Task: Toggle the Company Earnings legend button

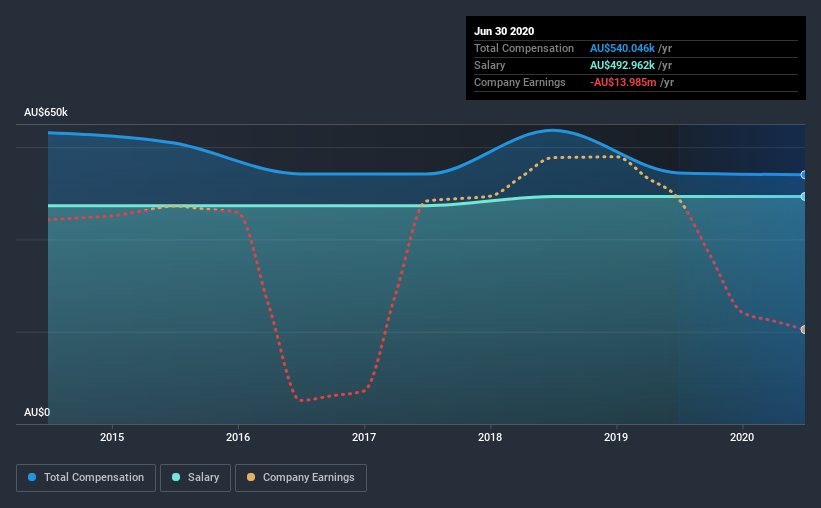Action: pyautogui.click(x=301, y=478)
